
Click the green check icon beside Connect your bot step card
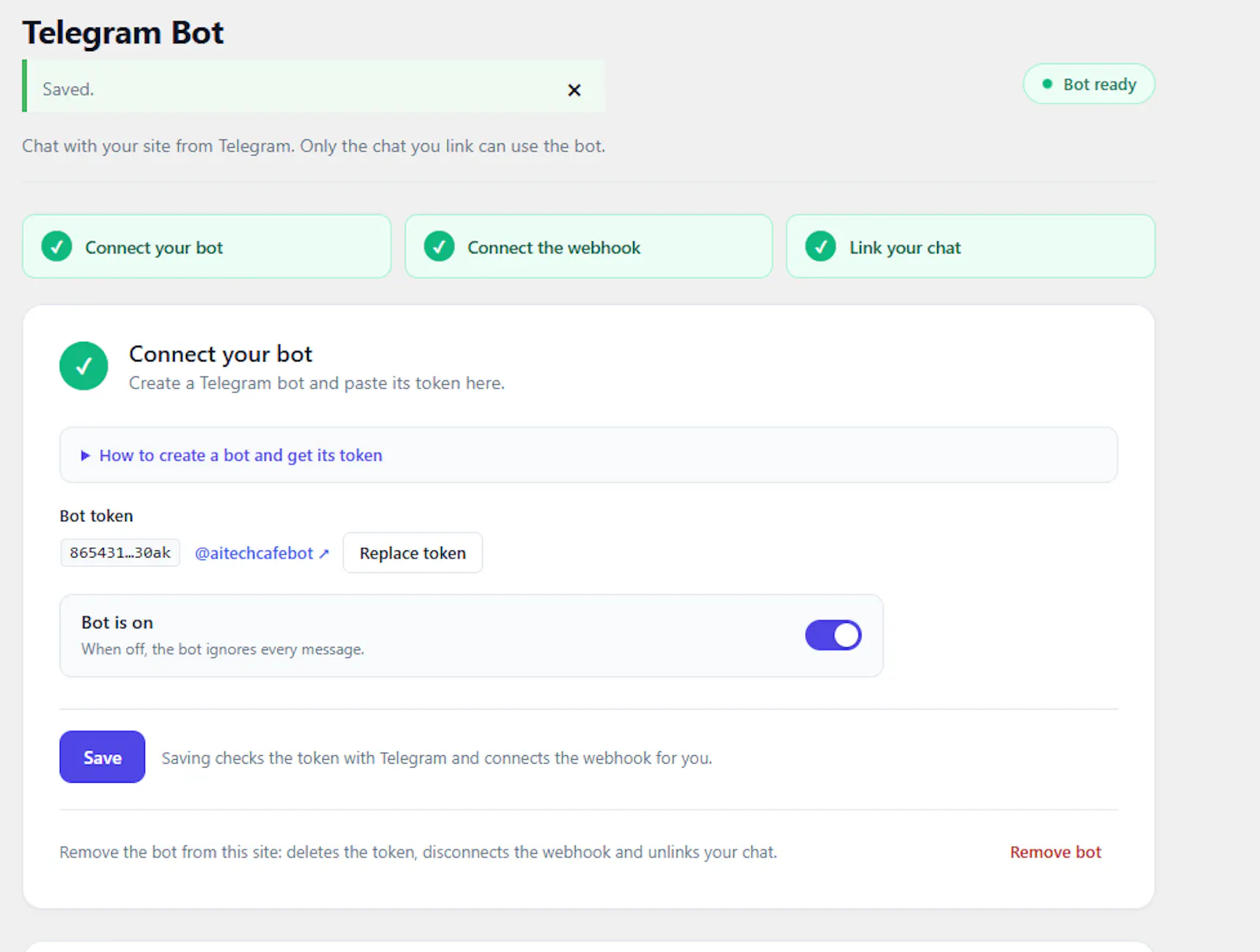pyautogui.click(x=57, y=246)
